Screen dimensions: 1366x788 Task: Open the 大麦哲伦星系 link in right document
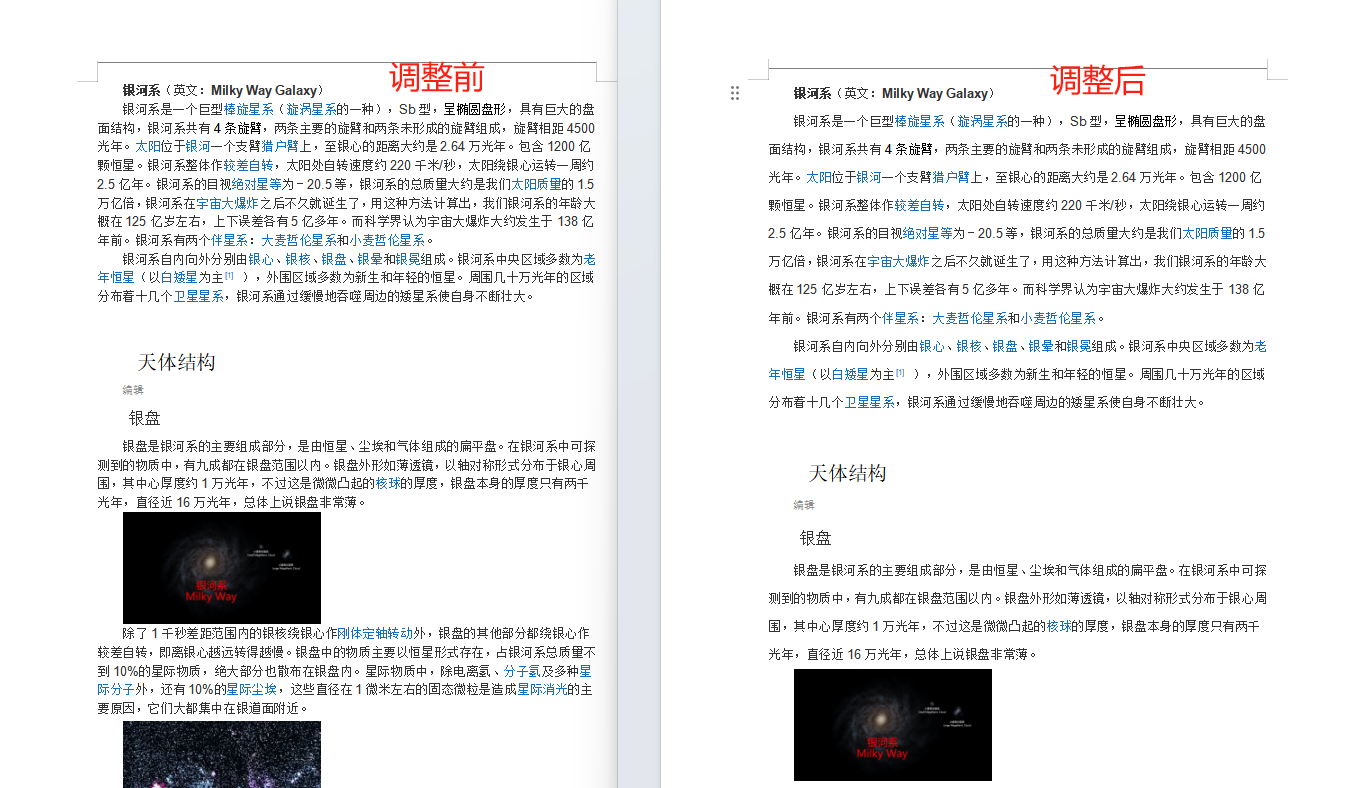[x=969, y=318]
